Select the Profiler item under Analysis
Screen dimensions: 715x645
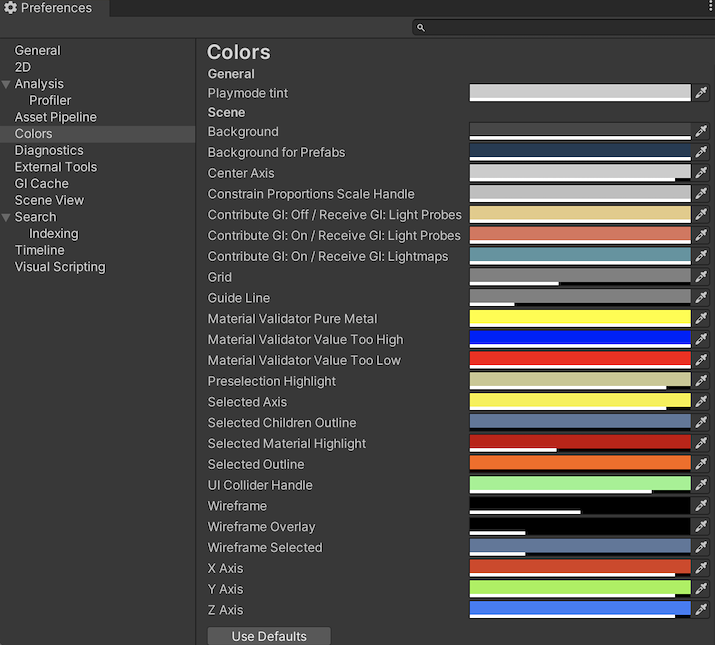(x=50, y=100)
